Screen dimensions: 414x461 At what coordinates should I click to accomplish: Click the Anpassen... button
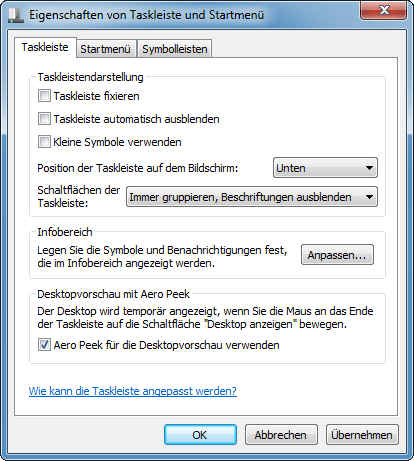coord(337,255)
